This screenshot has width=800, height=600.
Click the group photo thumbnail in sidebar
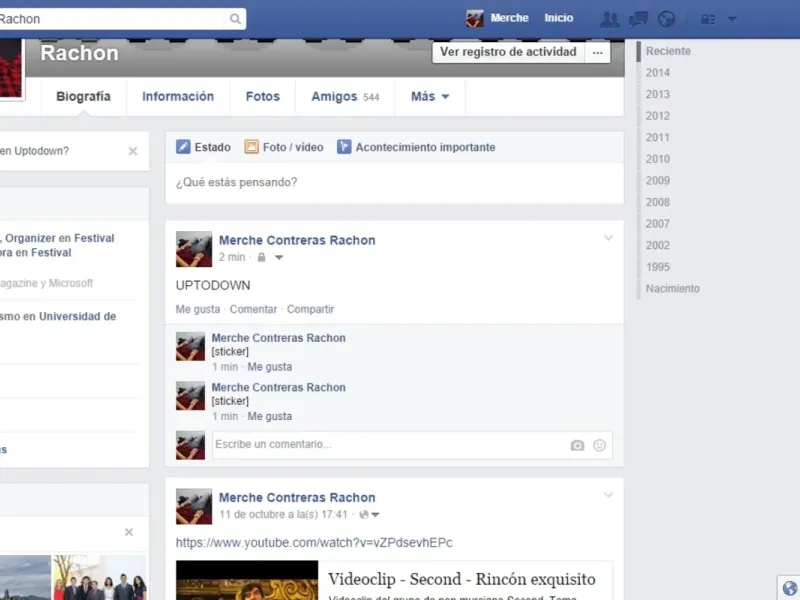(x=100, y=578)
